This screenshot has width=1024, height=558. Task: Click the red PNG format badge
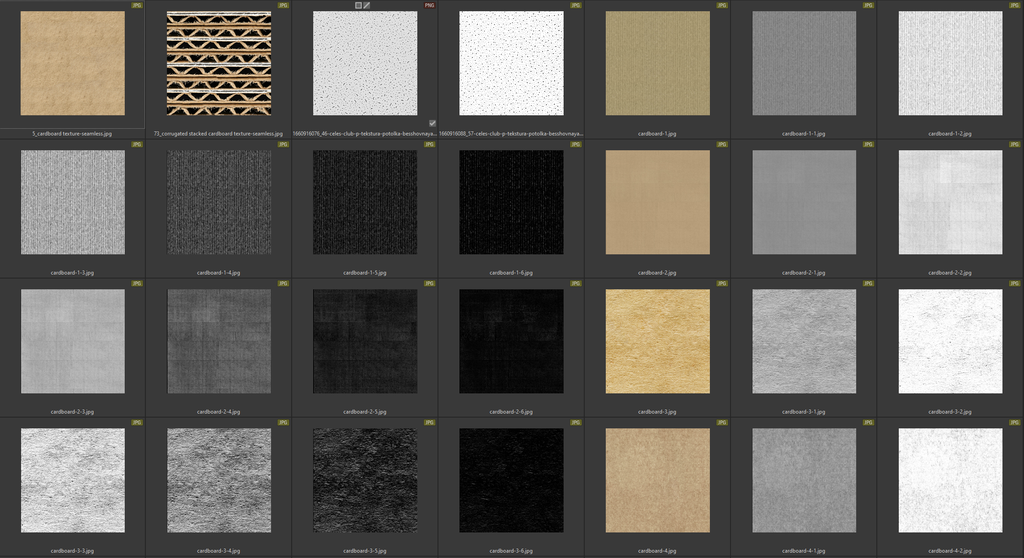pos(429,5)
